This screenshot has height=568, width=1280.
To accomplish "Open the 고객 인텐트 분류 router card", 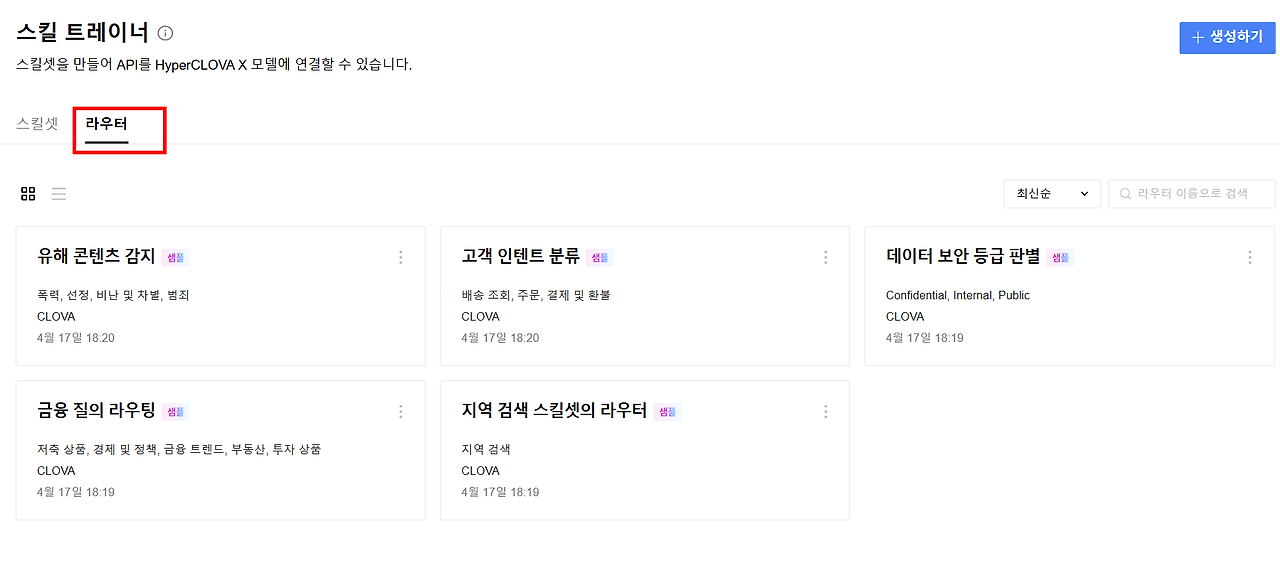I will click(x=645, y=296).
